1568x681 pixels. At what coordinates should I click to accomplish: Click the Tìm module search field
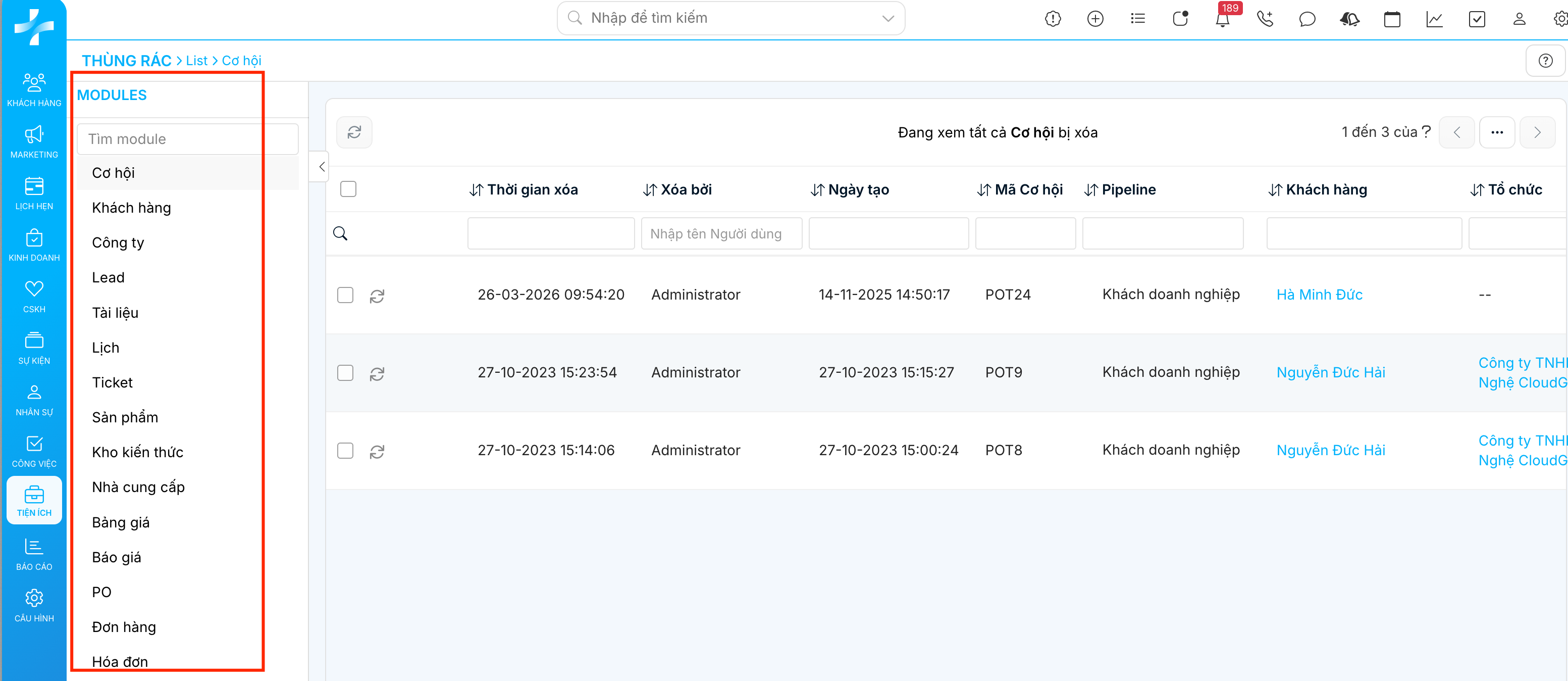[x=187, y=139]
